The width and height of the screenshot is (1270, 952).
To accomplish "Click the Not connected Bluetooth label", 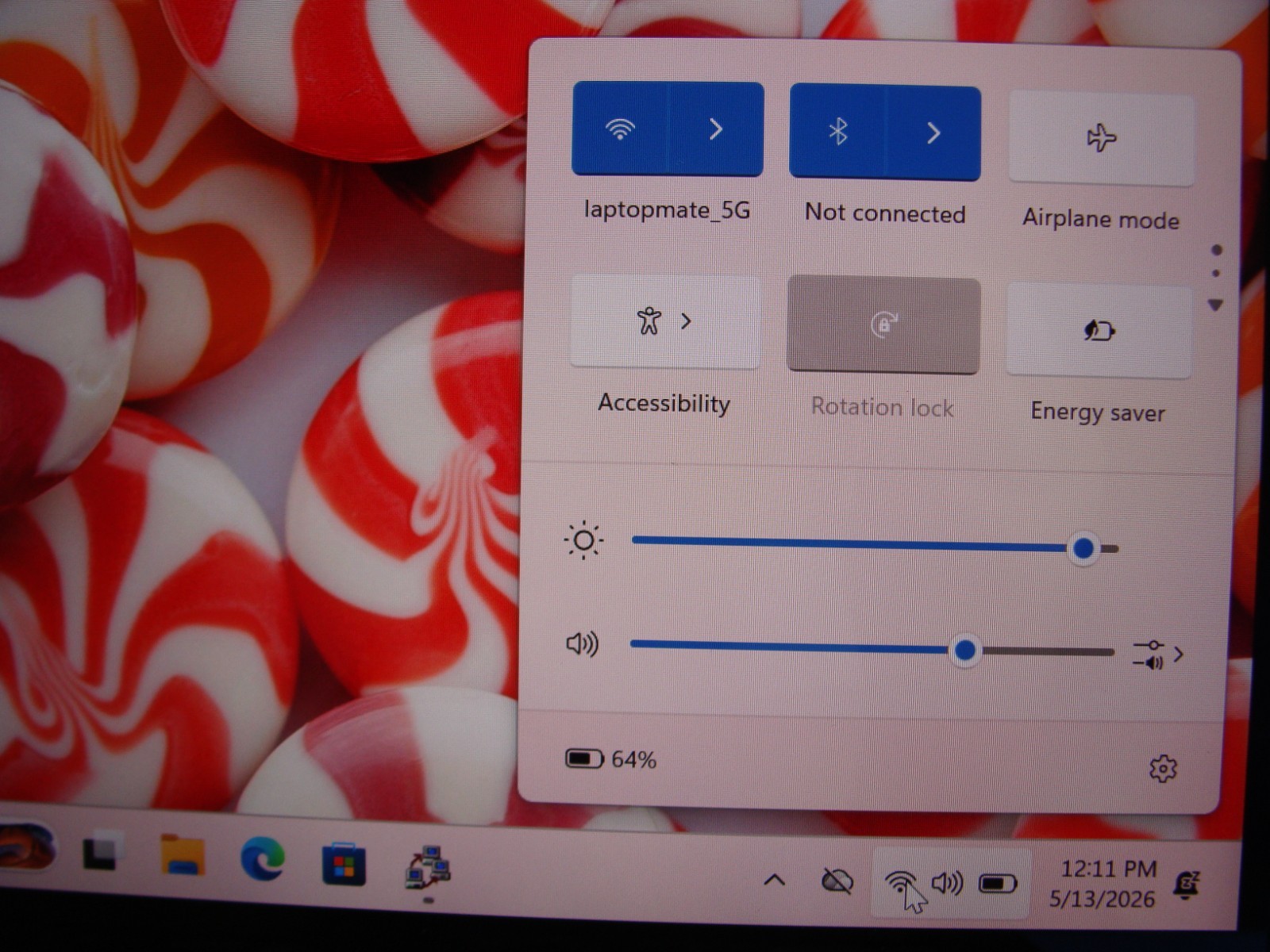I will 885,213.
